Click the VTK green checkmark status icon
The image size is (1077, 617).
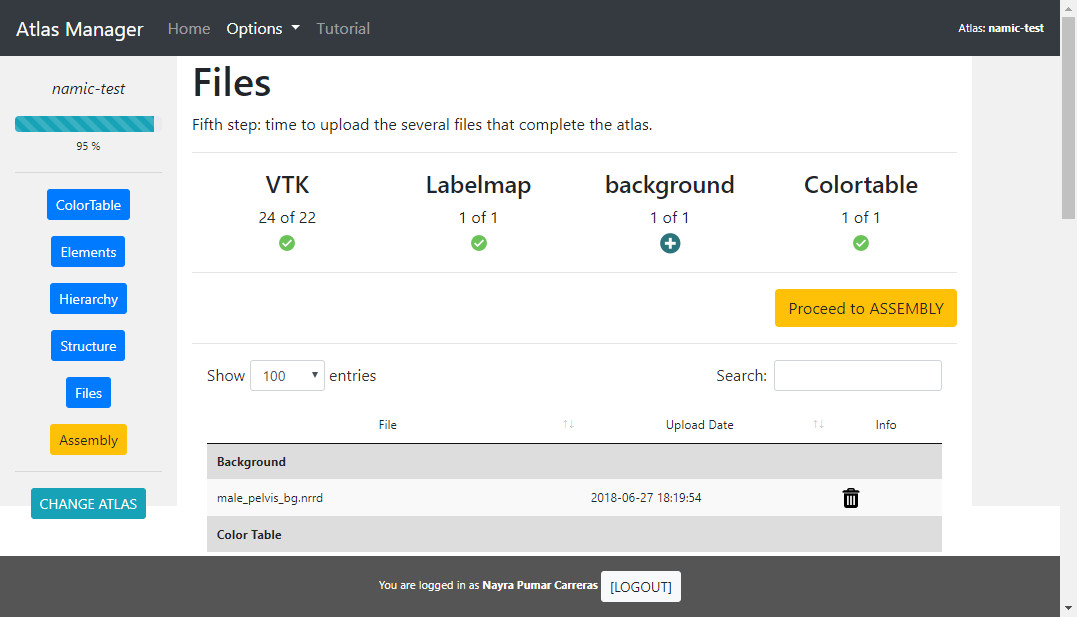click(287, 243)
